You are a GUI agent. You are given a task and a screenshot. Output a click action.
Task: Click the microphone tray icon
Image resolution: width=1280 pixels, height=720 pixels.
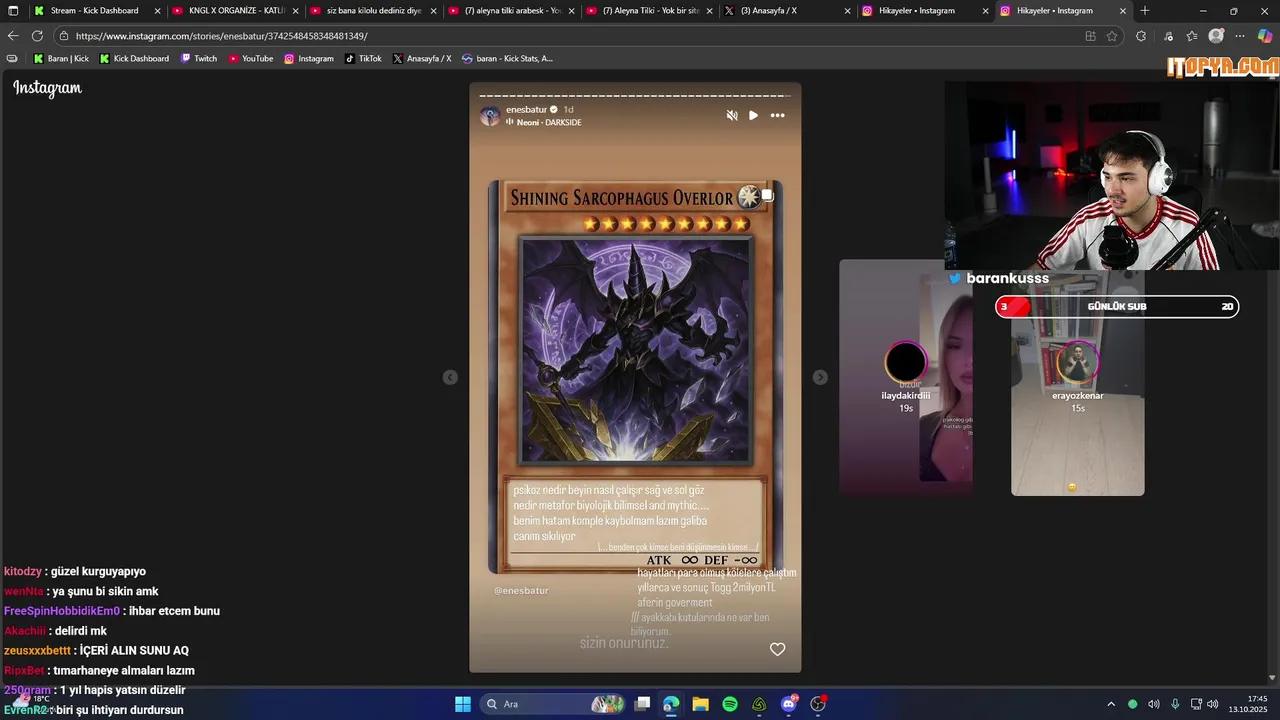pyautogui.click(x=1175, y=704)
